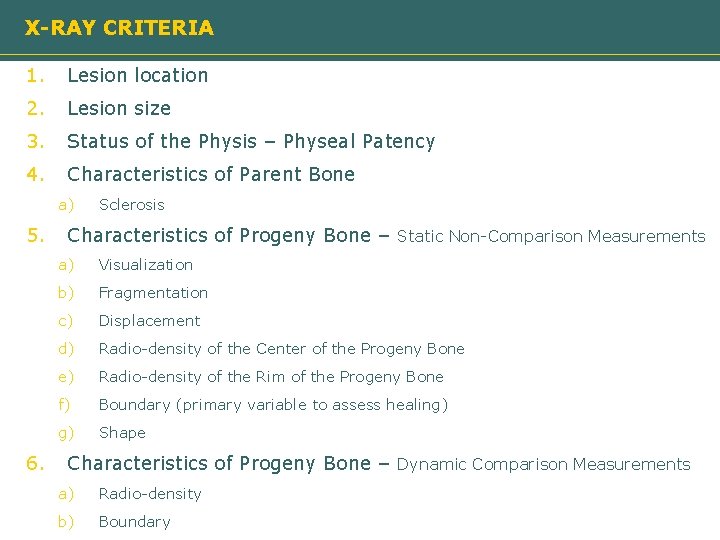Image resolution: width=720 pixels, height=540 pixels.
Task: Select the 'Lesion size' text line
Action: (119, 108)
